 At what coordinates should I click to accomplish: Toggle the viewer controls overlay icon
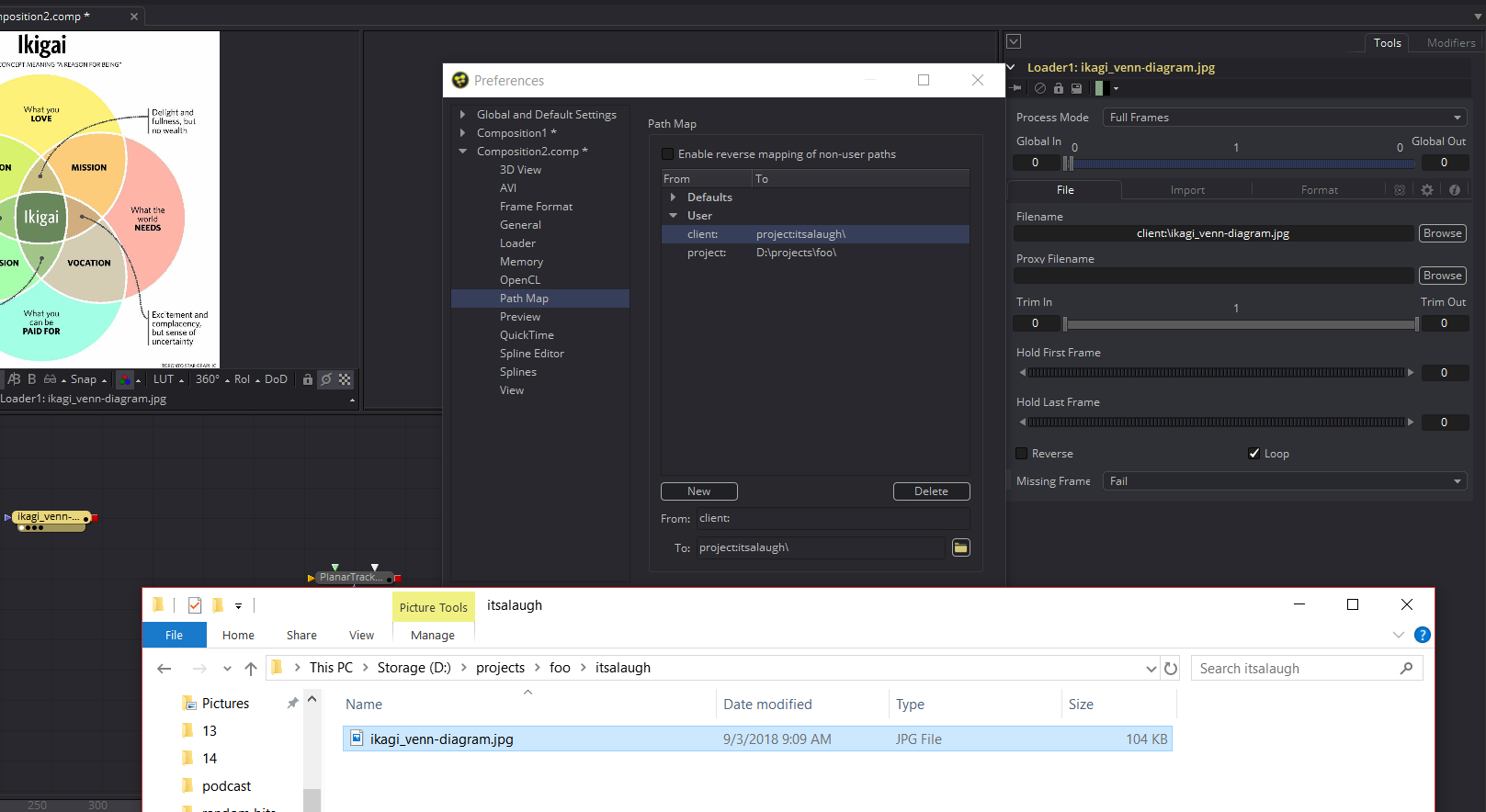(x=326, y=379)
